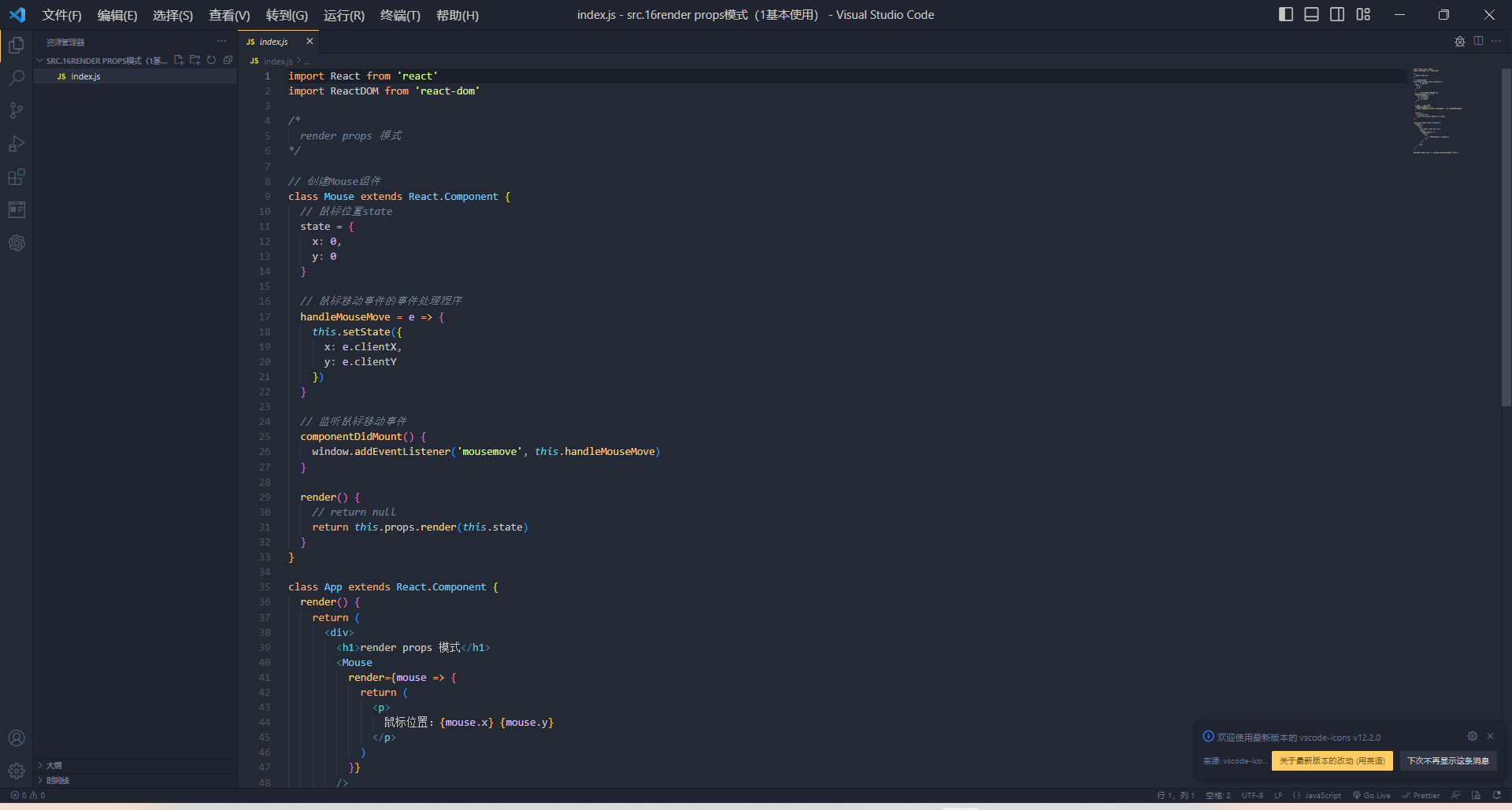Open the Search view in the activity bar
Viewport: 1512px width, 810px height.
point(17,78)
